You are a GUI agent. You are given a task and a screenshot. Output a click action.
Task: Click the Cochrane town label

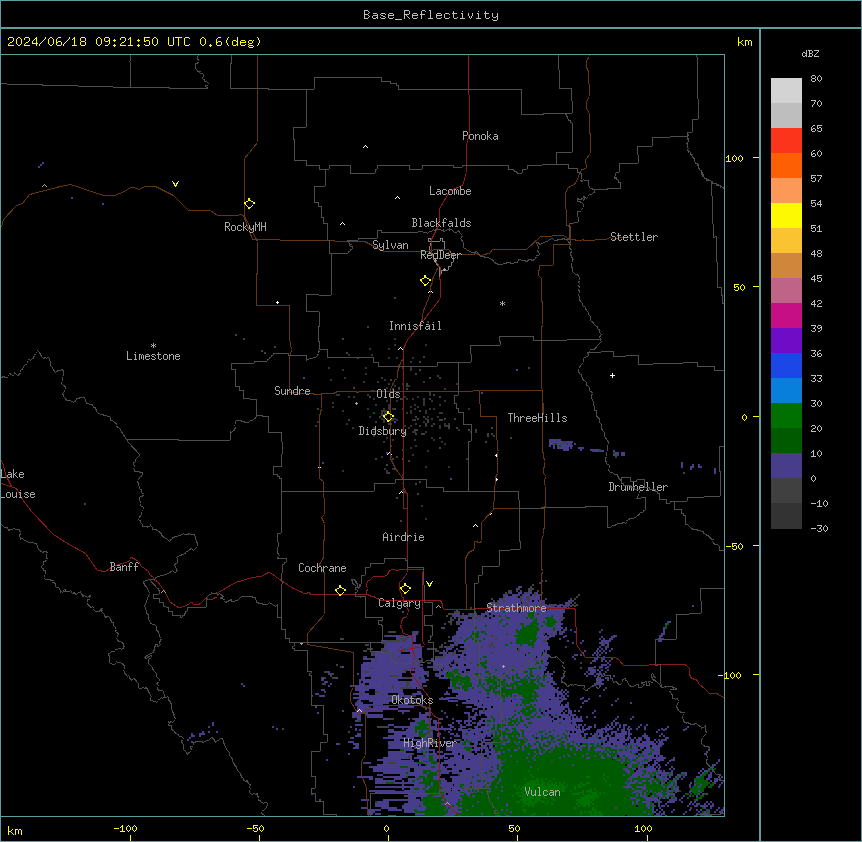[x=322, y=568]
